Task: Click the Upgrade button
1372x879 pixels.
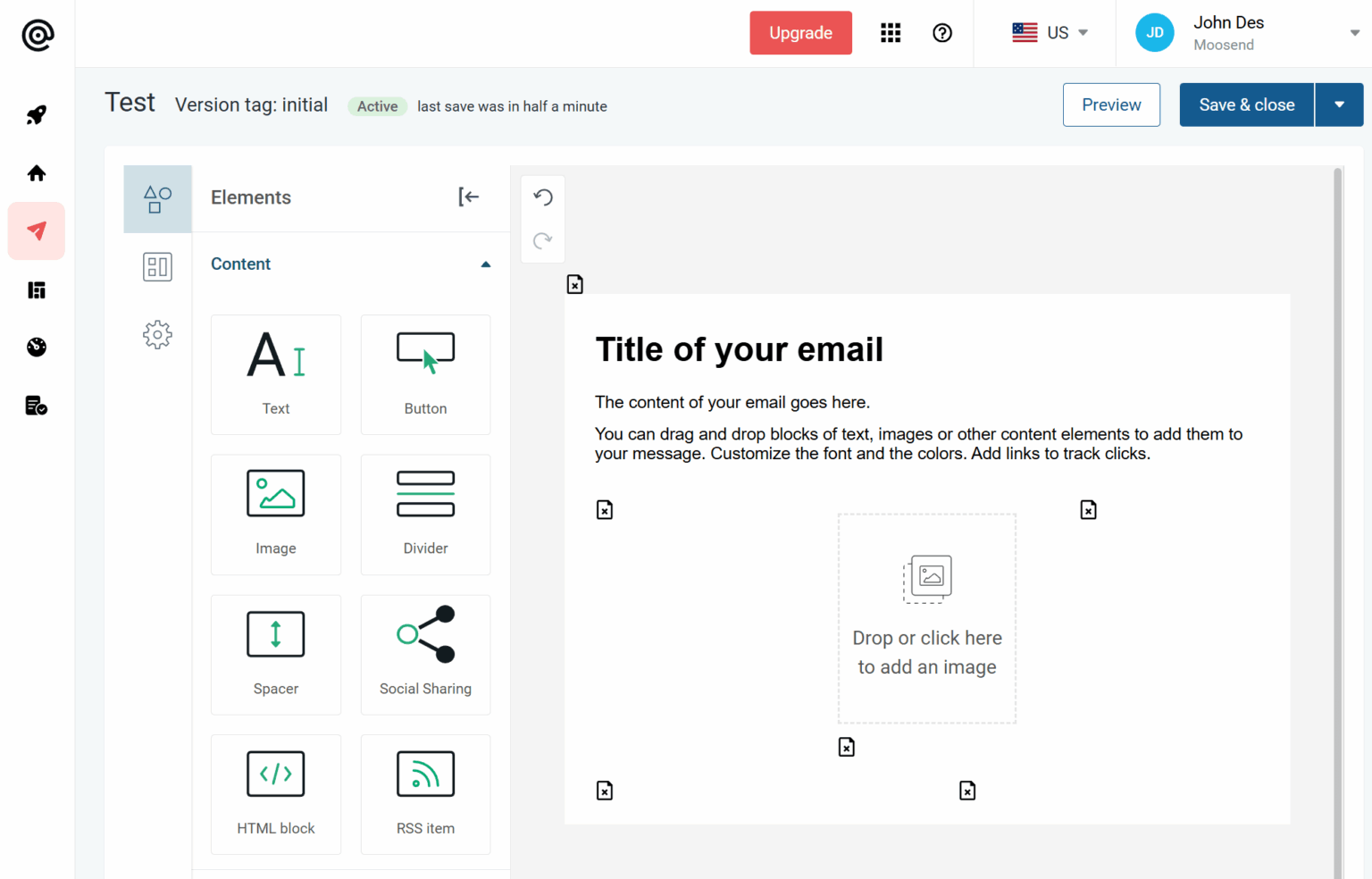Action: (x=800, y=32)
